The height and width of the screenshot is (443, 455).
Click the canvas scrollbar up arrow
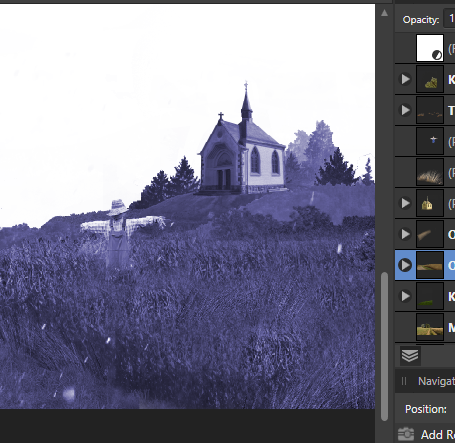tap(384, 13)
